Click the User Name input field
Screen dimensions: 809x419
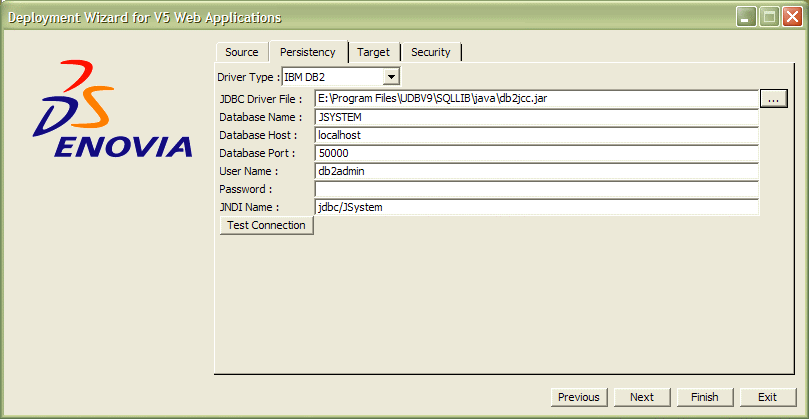click(537, 171)
